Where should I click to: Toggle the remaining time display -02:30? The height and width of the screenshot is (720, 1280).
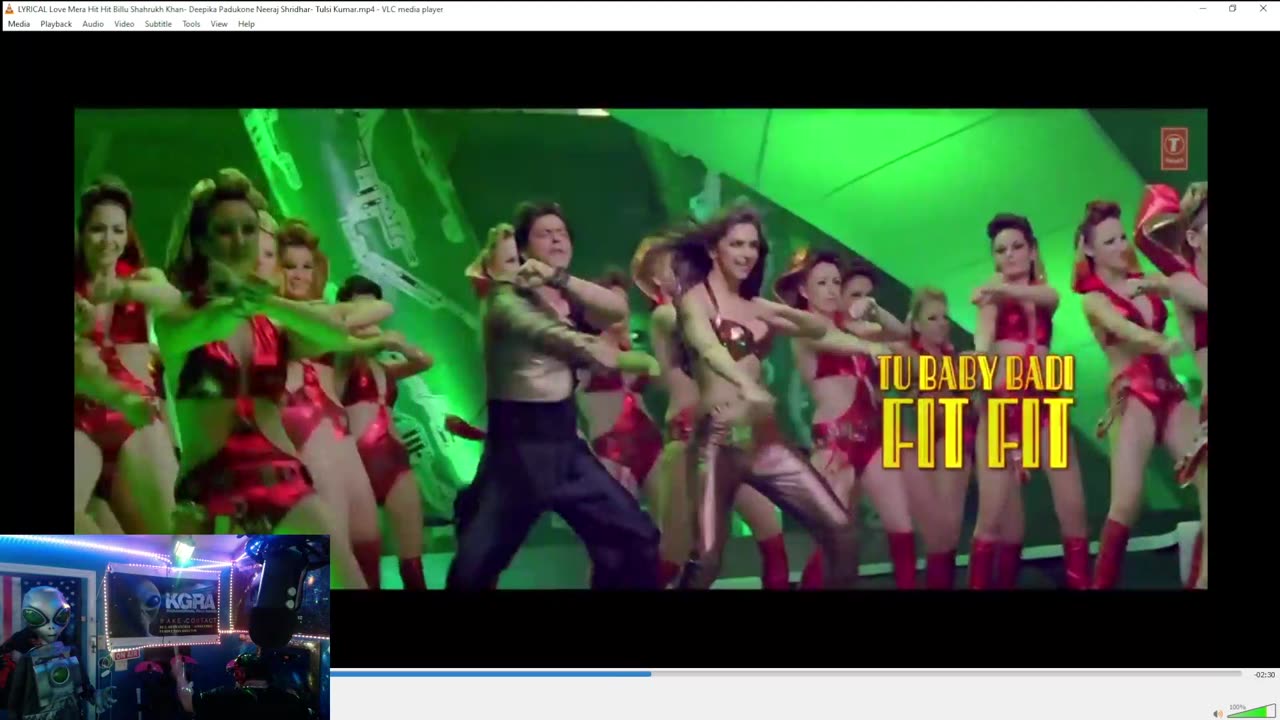point(1264,675)
